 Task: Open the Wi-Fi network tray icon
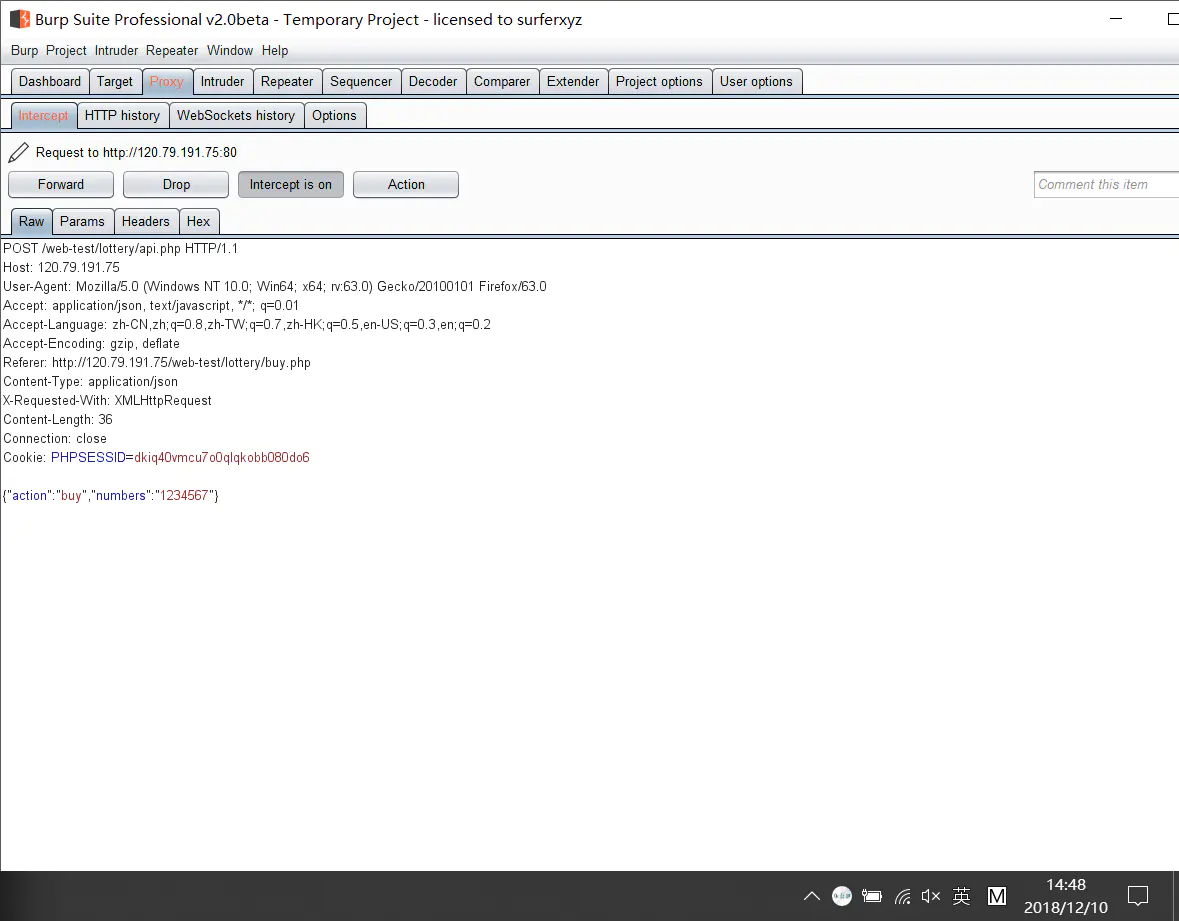click(x=902, y=895)
